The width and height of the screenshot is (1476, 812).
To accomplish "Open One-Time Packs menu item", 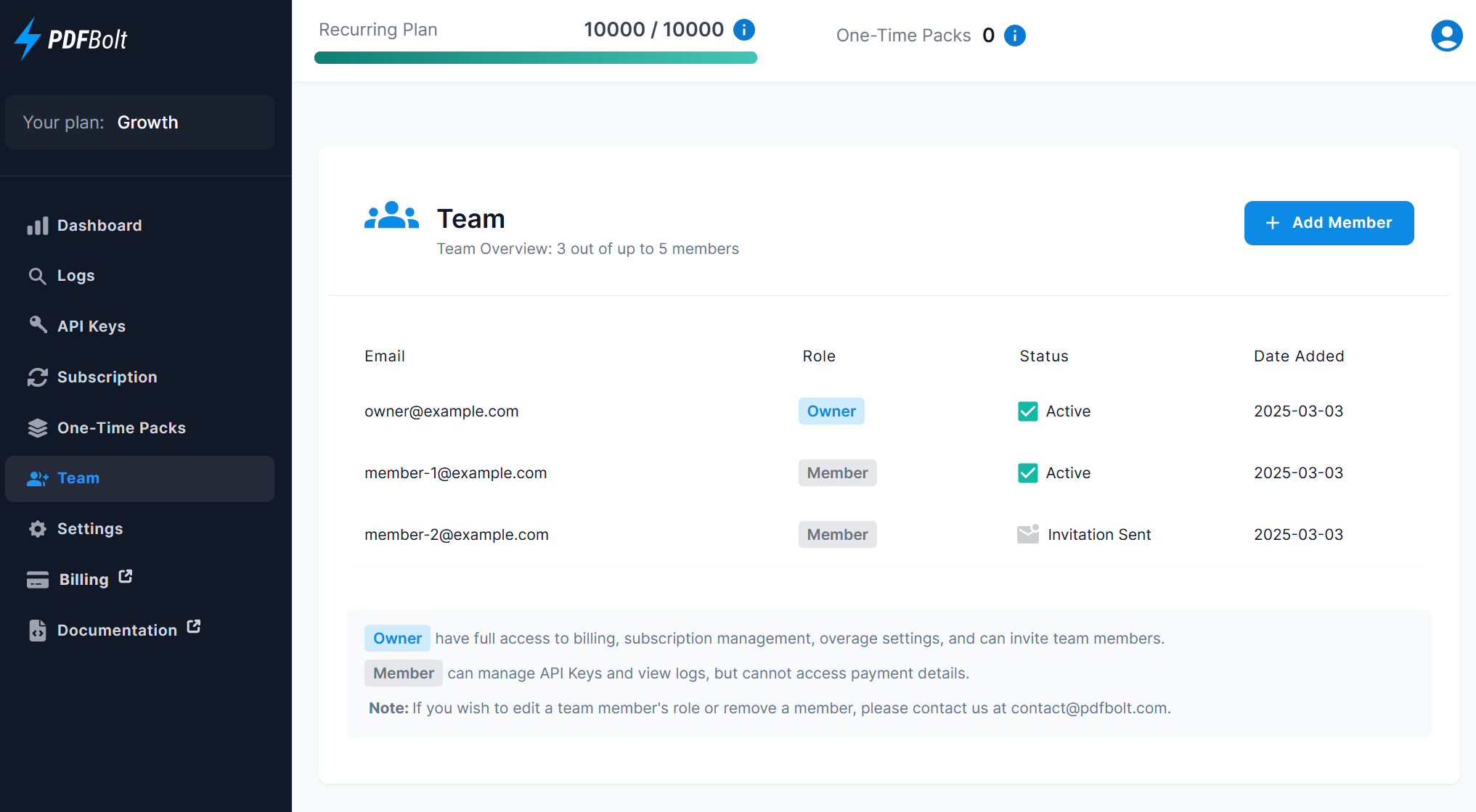I will pos(121,428).
